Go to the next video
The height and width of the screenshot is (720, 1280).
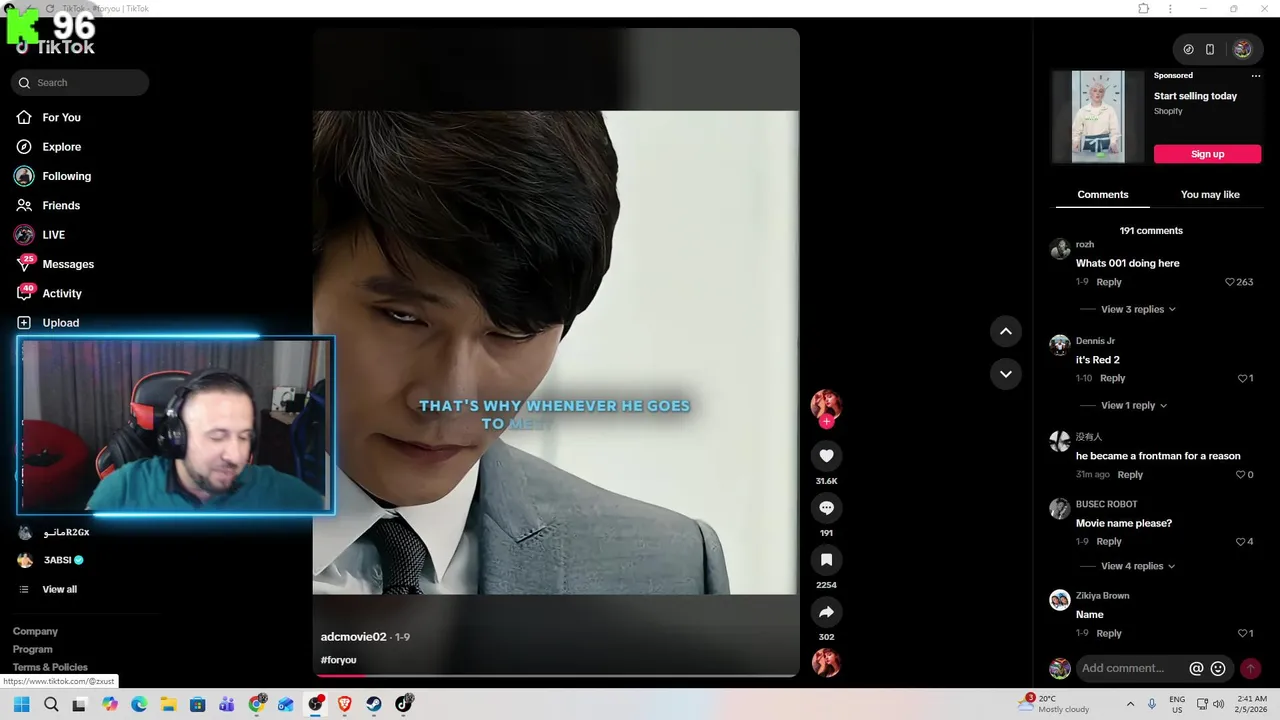point(1006,374)
